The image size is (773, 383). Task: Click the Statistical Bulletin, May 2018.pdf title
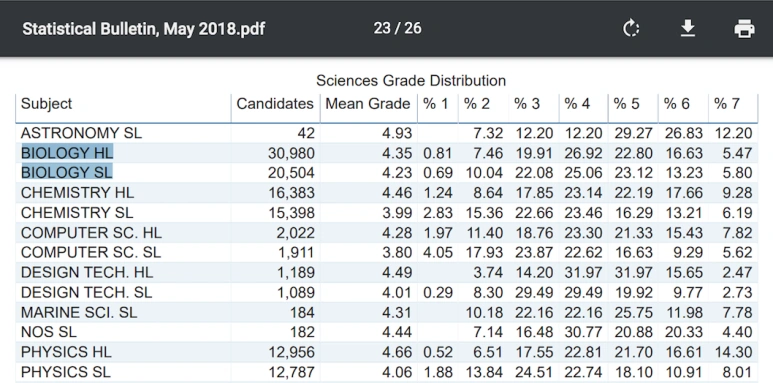[143, 29]
